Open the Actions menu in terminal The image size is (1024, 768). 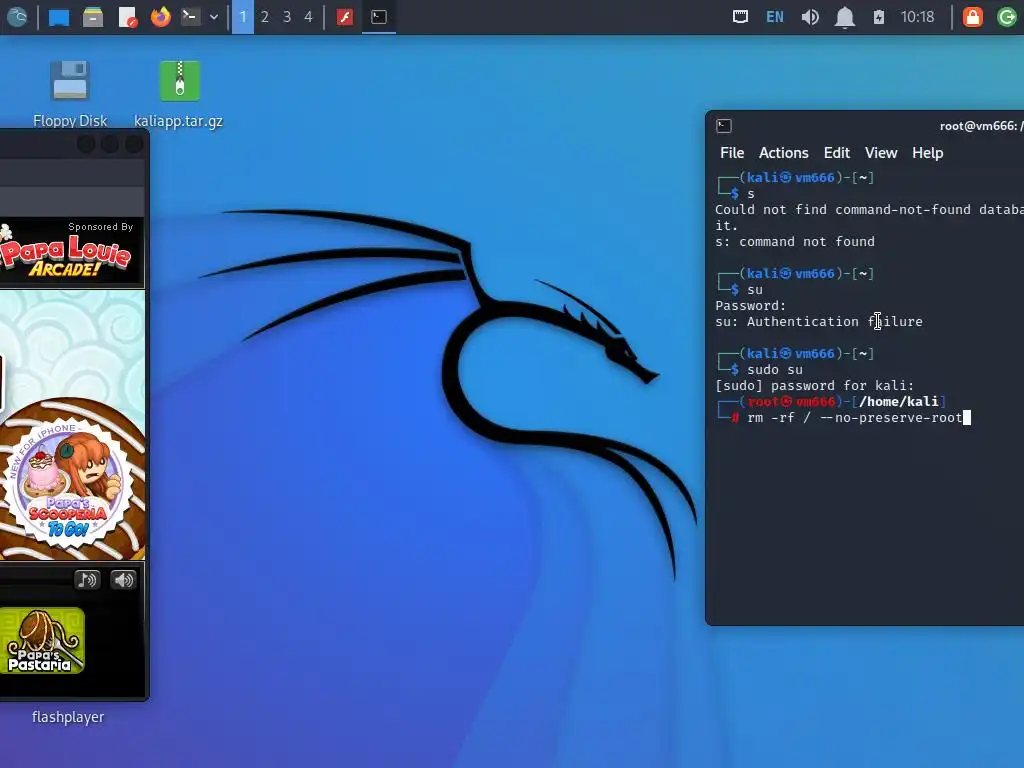pyautogui.click(x=783, y=153)
